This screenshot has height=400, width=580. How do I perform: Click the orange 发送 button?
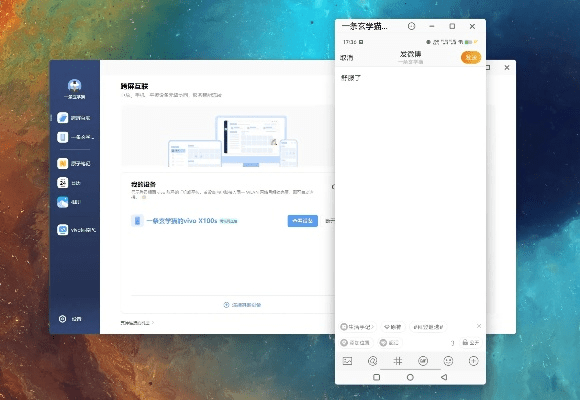click(x=471, y=57)
